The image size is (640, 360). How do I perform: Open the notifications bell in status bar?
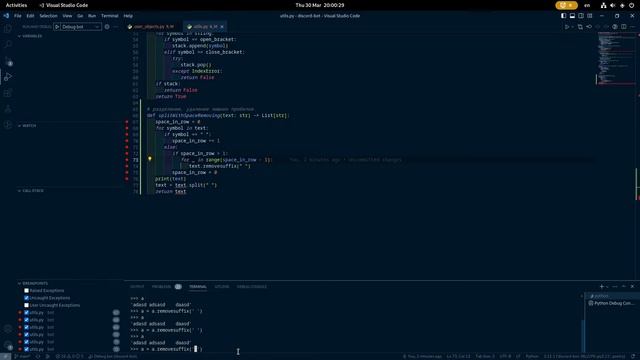point(633,356)
